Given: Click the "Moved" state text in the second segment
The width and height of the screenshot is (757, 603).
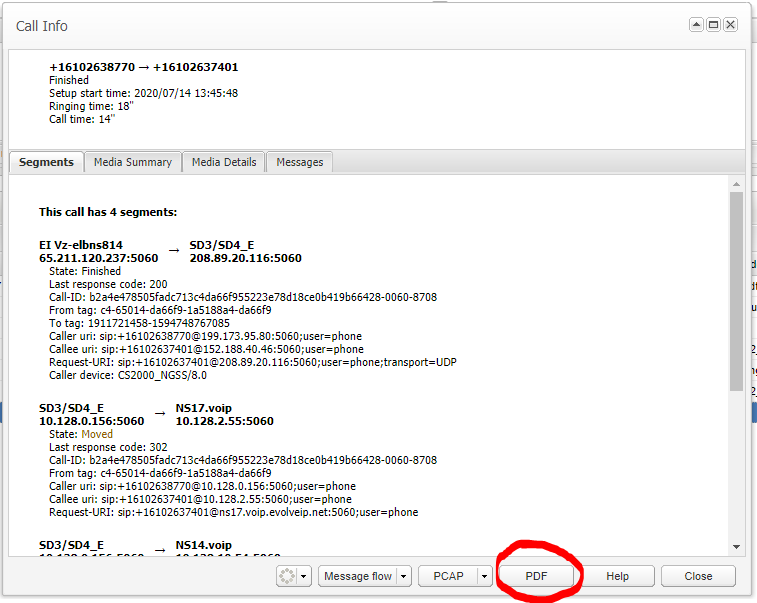Looking at the screenshot, I should (x=97, y=435).
